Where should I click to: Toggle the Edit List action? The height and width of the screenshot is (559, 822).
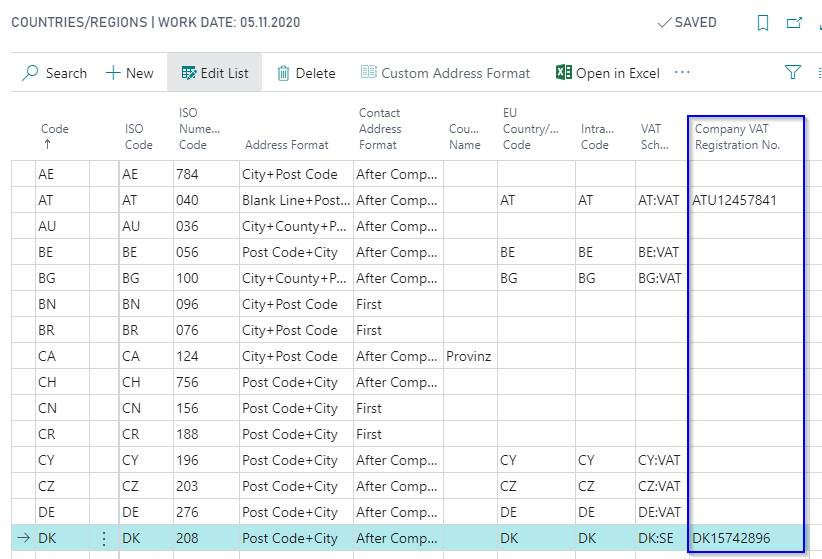coord(214,72)
